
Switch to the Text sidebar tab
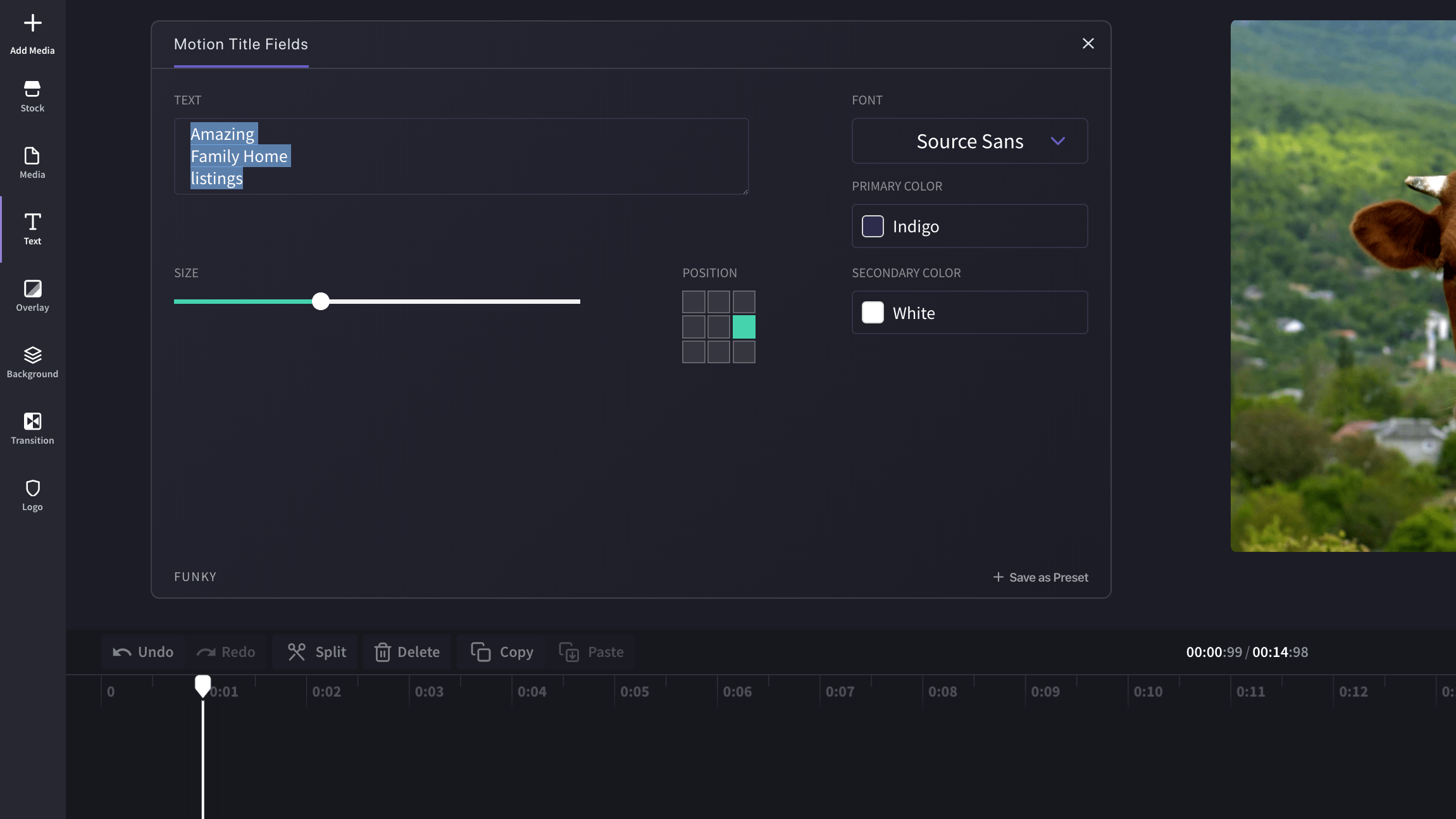pos(32,229)
